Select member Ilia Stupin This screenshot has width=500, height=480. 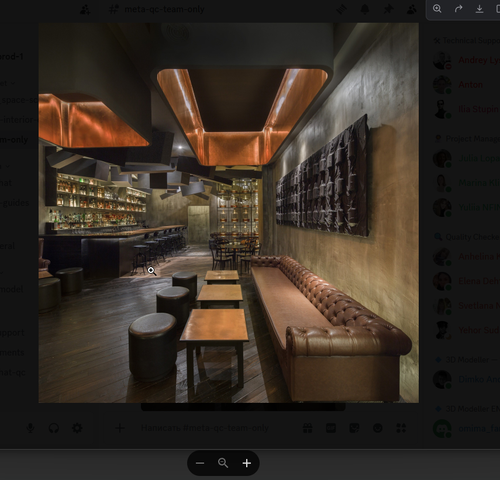pos(466,109)
